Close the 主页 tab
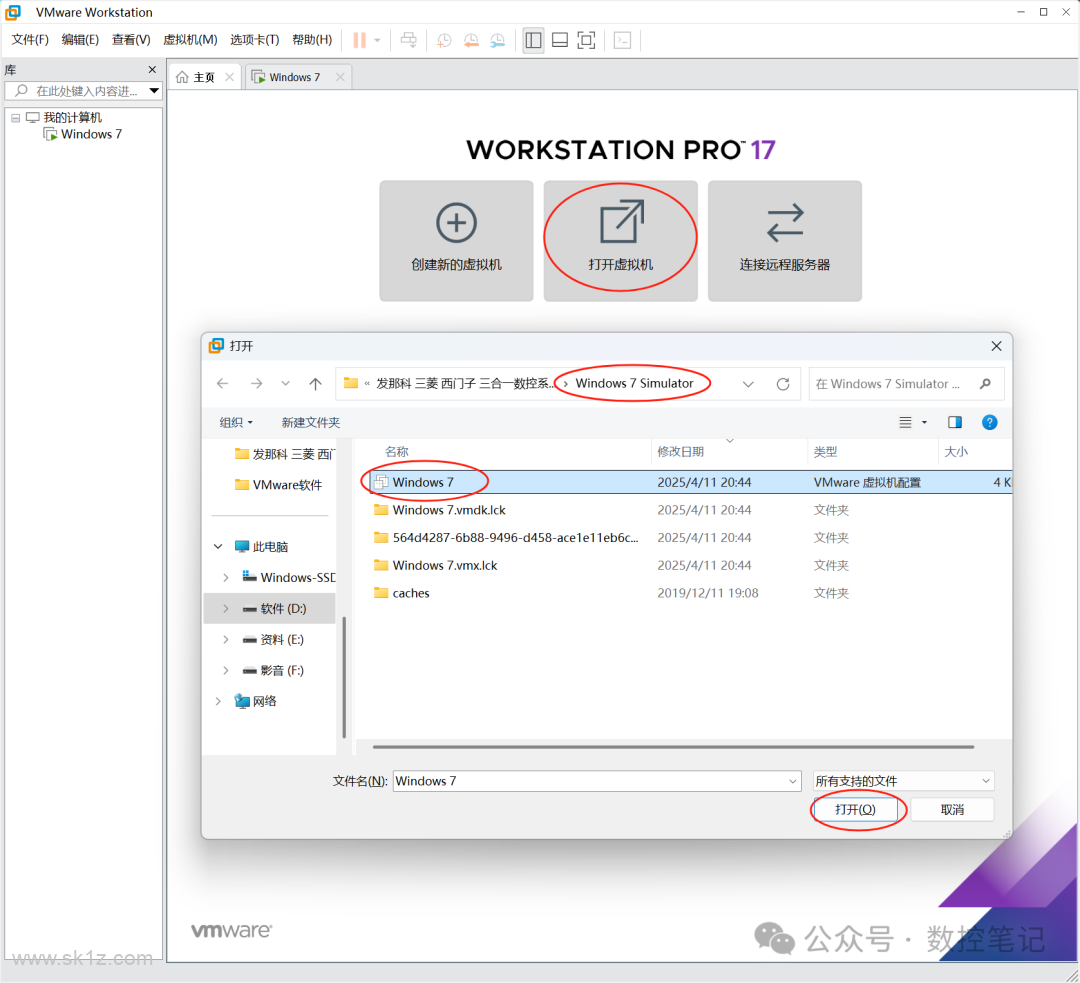The width and height of the screenshot is (1080, 983). point(229,77)
